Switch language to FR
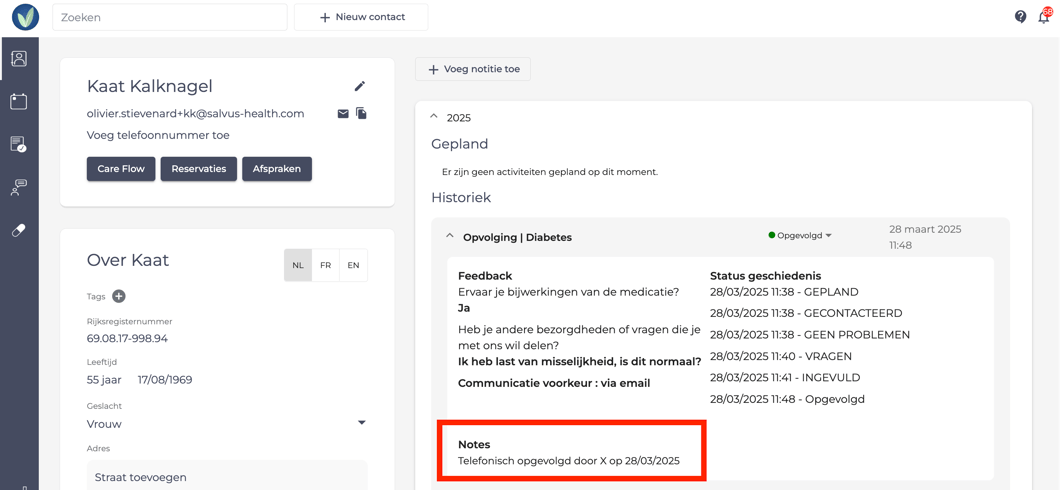 325,265
